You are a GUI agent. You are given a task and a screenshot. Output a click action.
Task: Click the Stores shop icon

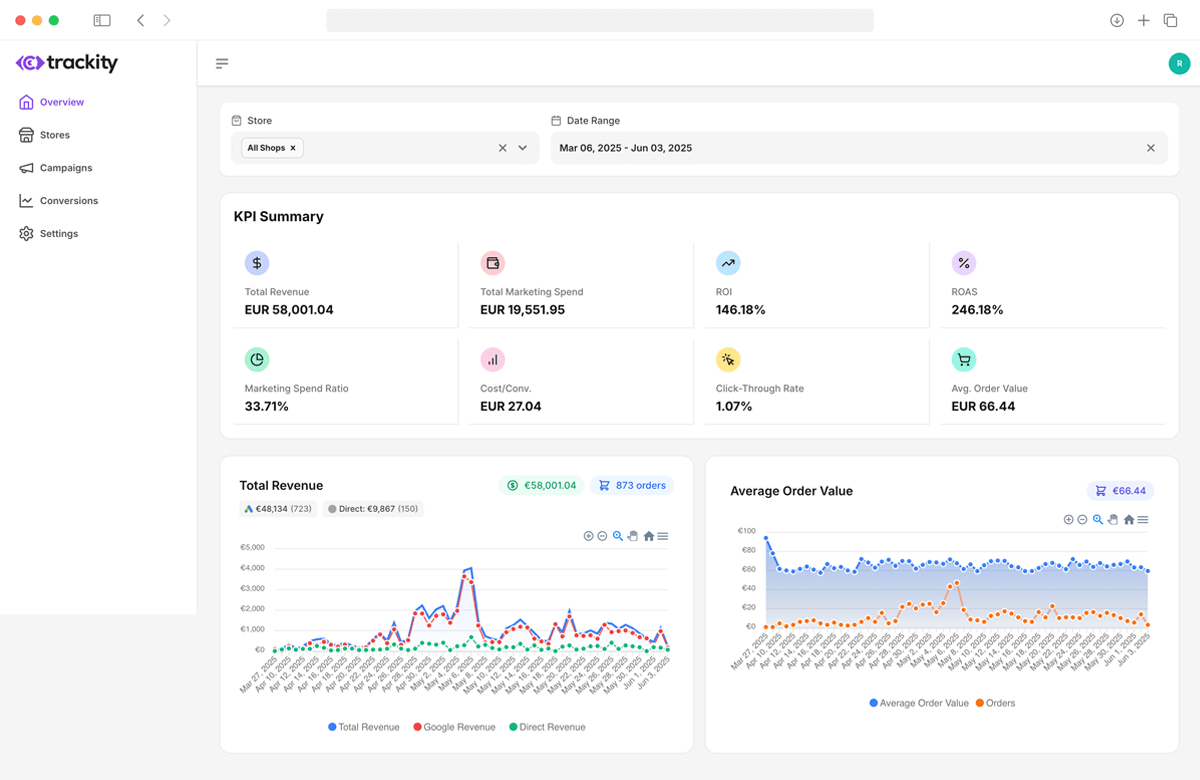[26, 135]
